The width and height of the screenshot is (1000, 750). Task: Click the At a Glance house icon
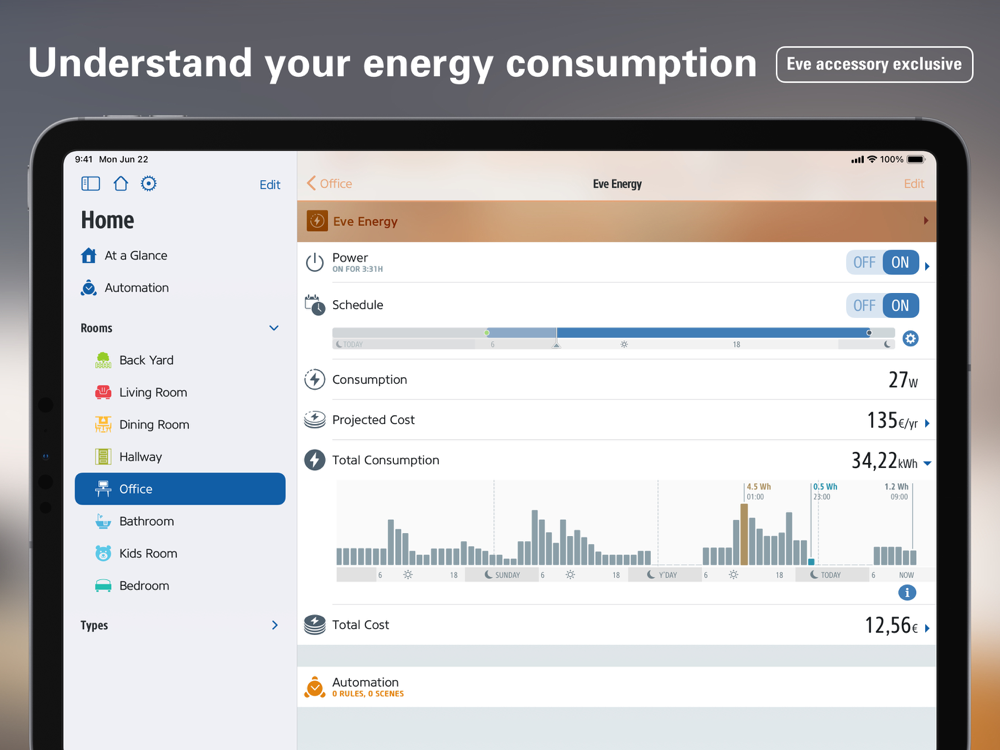pos(89,256)
